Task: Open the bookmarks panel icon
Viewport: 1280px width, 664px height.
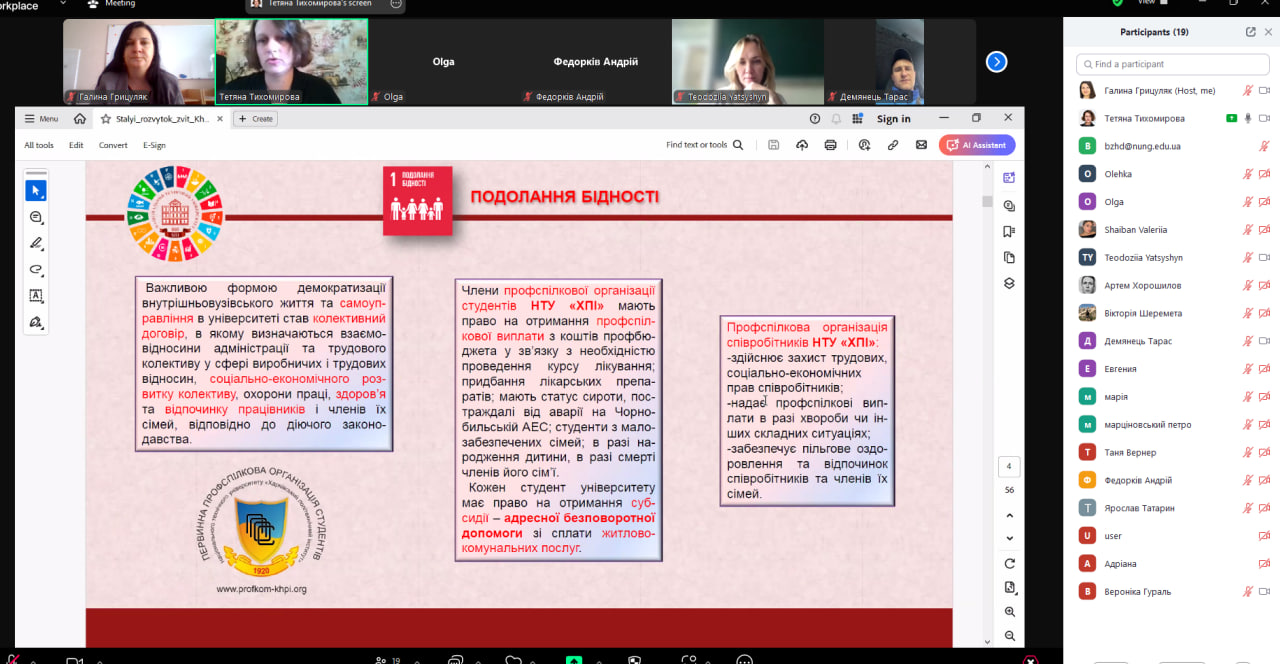Action: [1009, 232]
